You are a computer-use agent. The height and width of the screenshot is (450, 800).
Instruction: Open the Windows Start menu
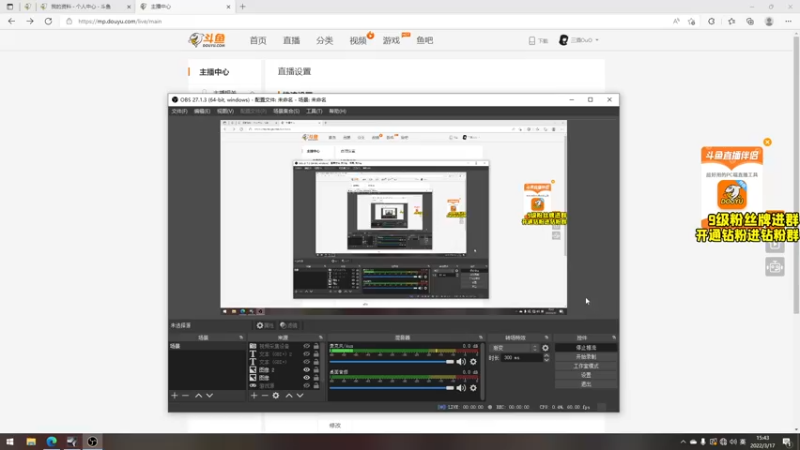[10, 441]
